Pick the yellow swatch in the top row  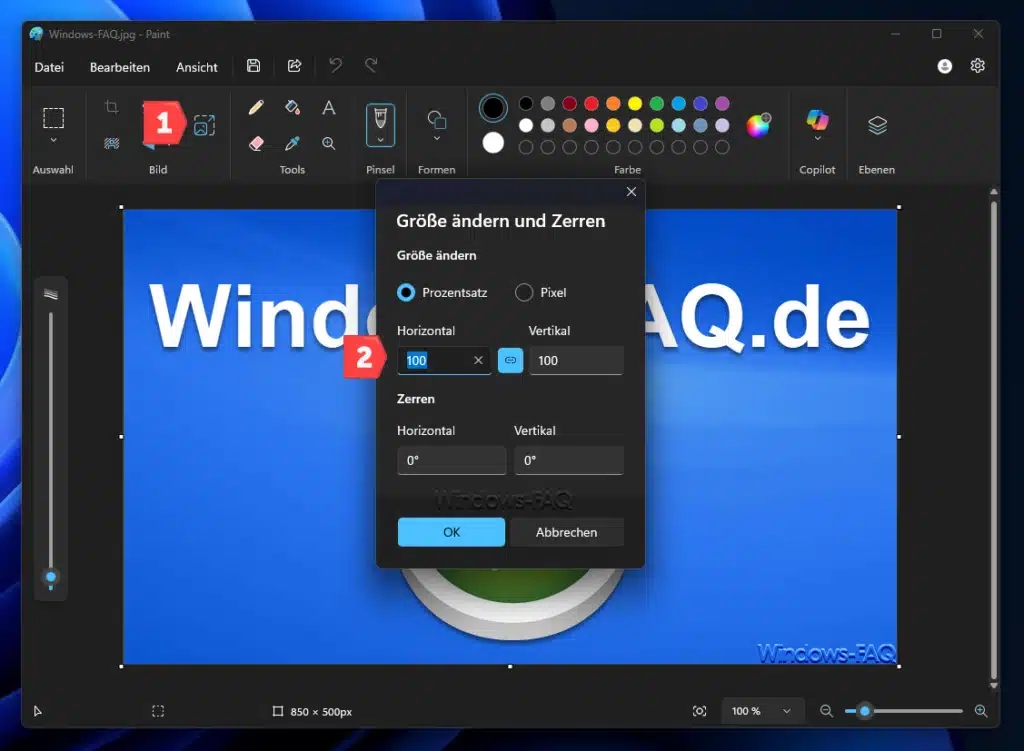635,103
